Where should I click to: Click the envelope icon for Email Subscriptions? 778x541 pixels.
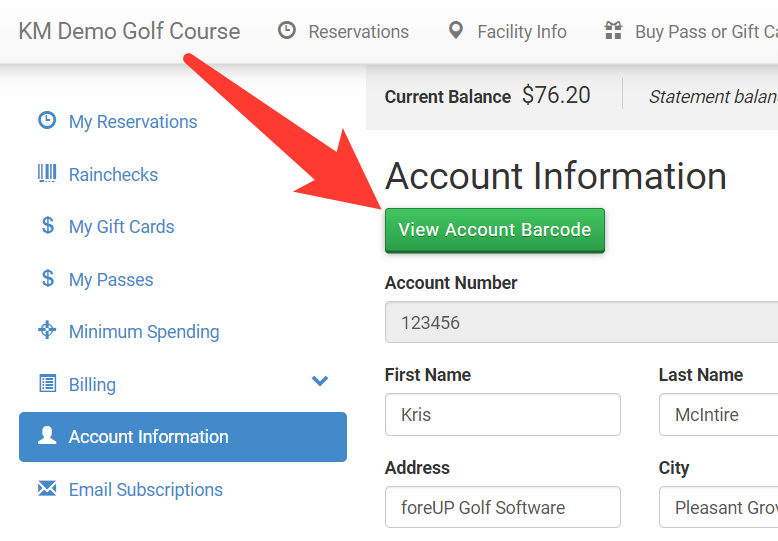[x=47, y=489]
